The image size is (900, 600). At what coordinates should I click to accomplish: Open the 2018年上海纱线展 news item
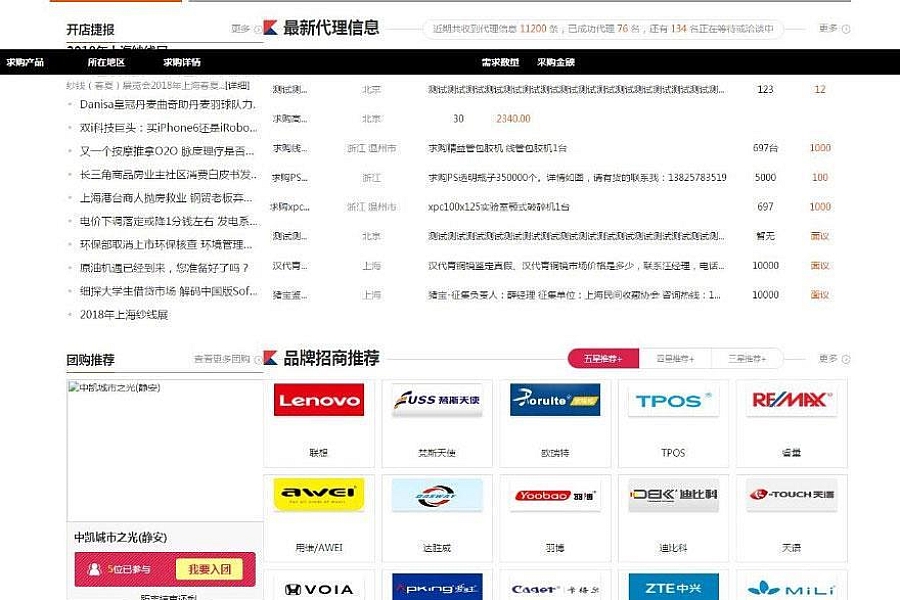(124, 315)
